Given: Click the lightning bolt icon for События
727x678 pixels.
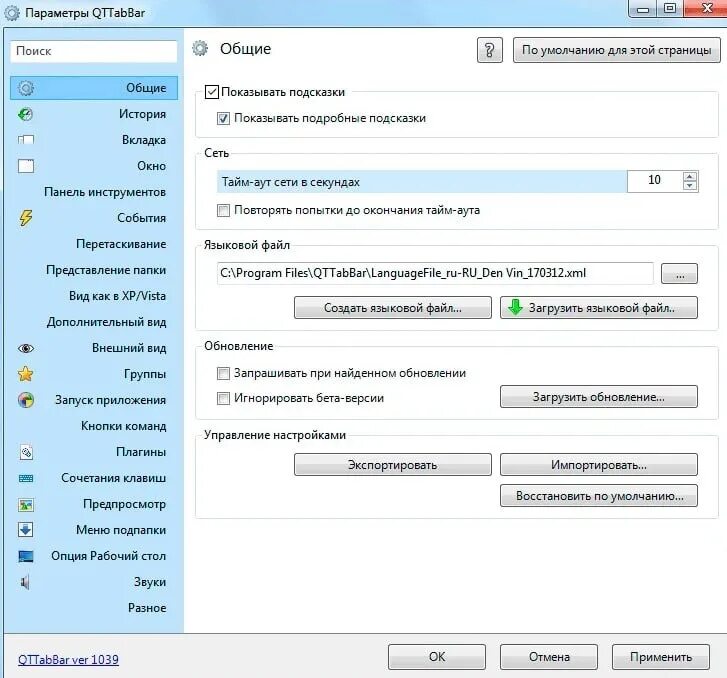Looking at the screenshot, I should (x=26, y=218).
